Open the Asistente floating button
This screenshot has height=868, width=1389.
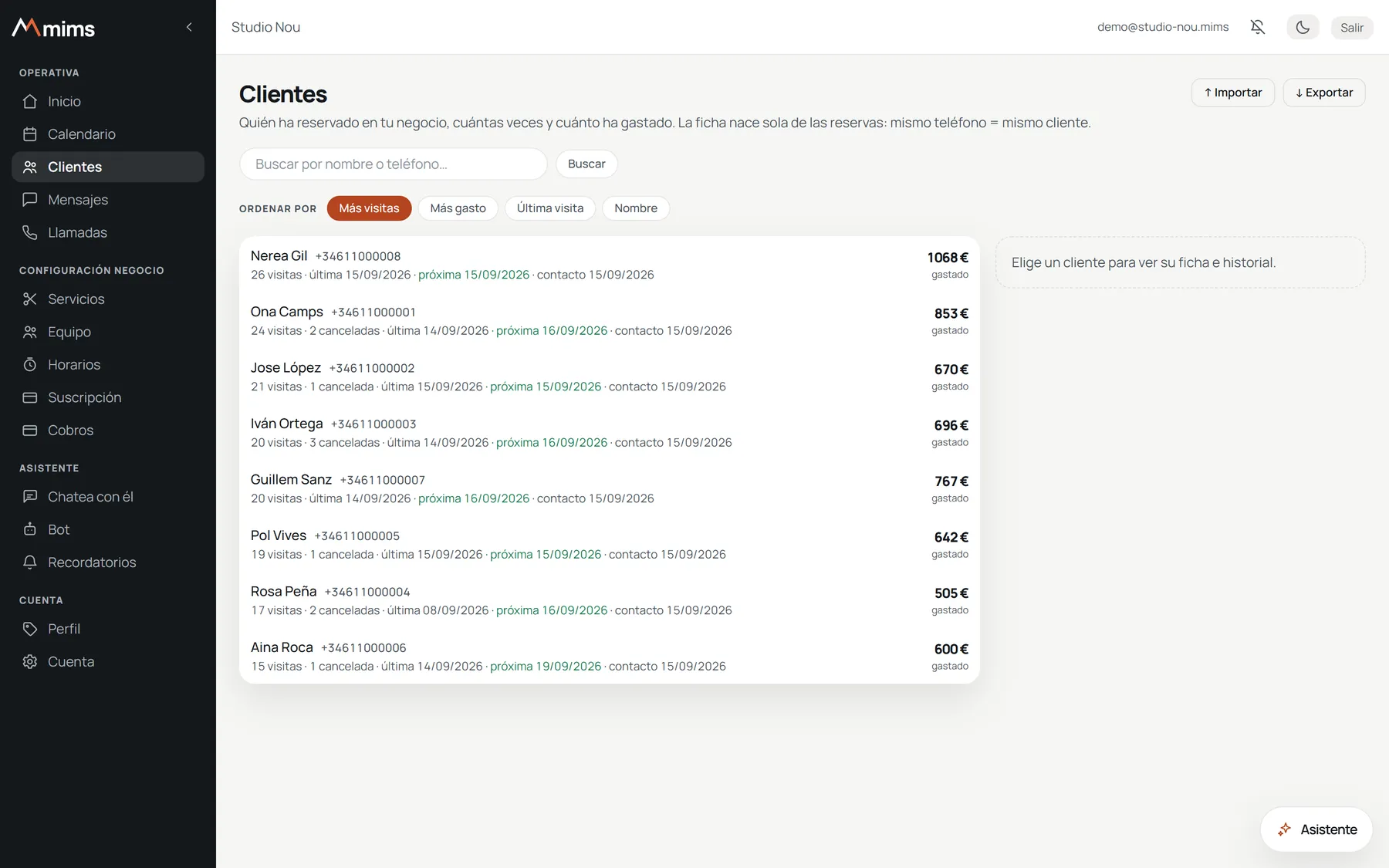click(x=1316, y=829)
